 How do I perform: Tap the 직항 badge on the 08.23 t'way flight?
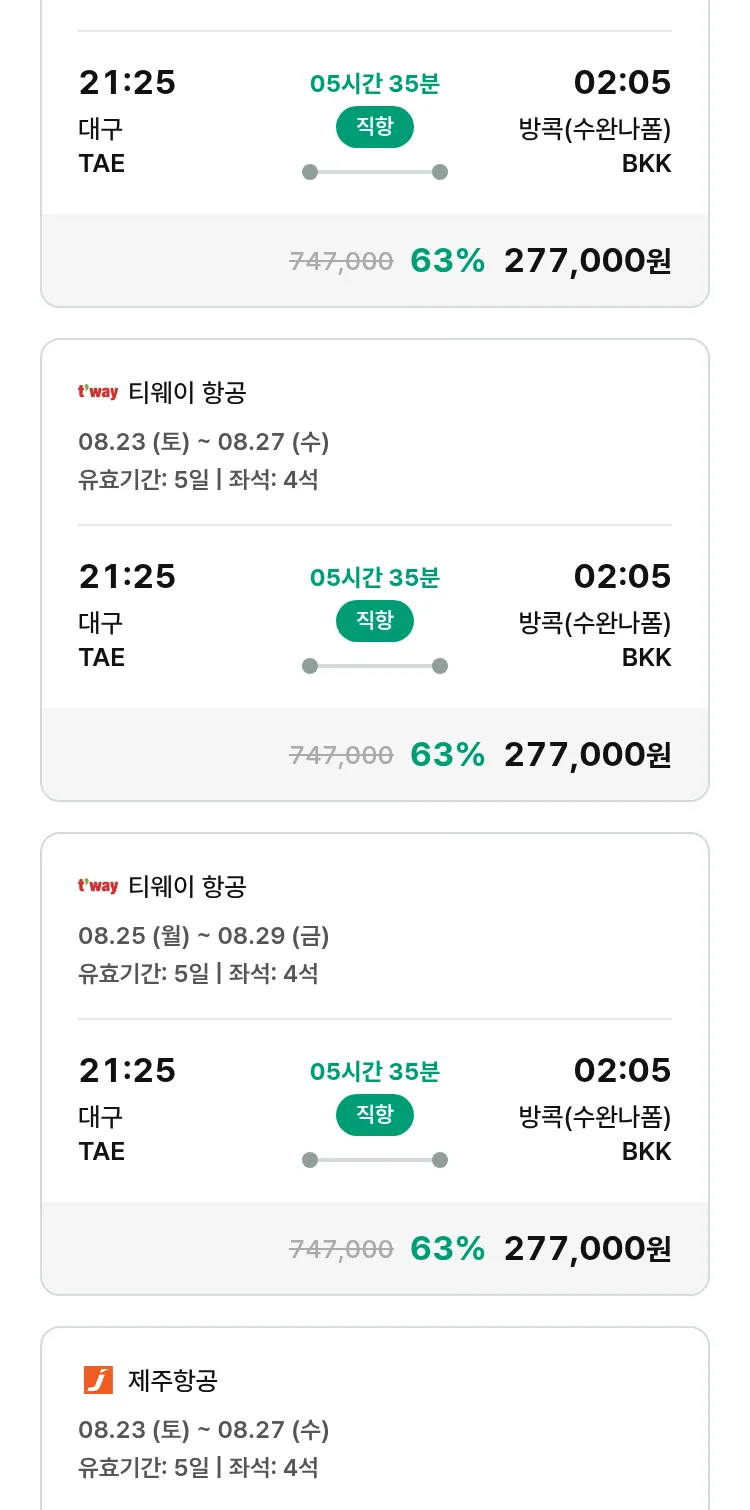[x=374, y=621]
